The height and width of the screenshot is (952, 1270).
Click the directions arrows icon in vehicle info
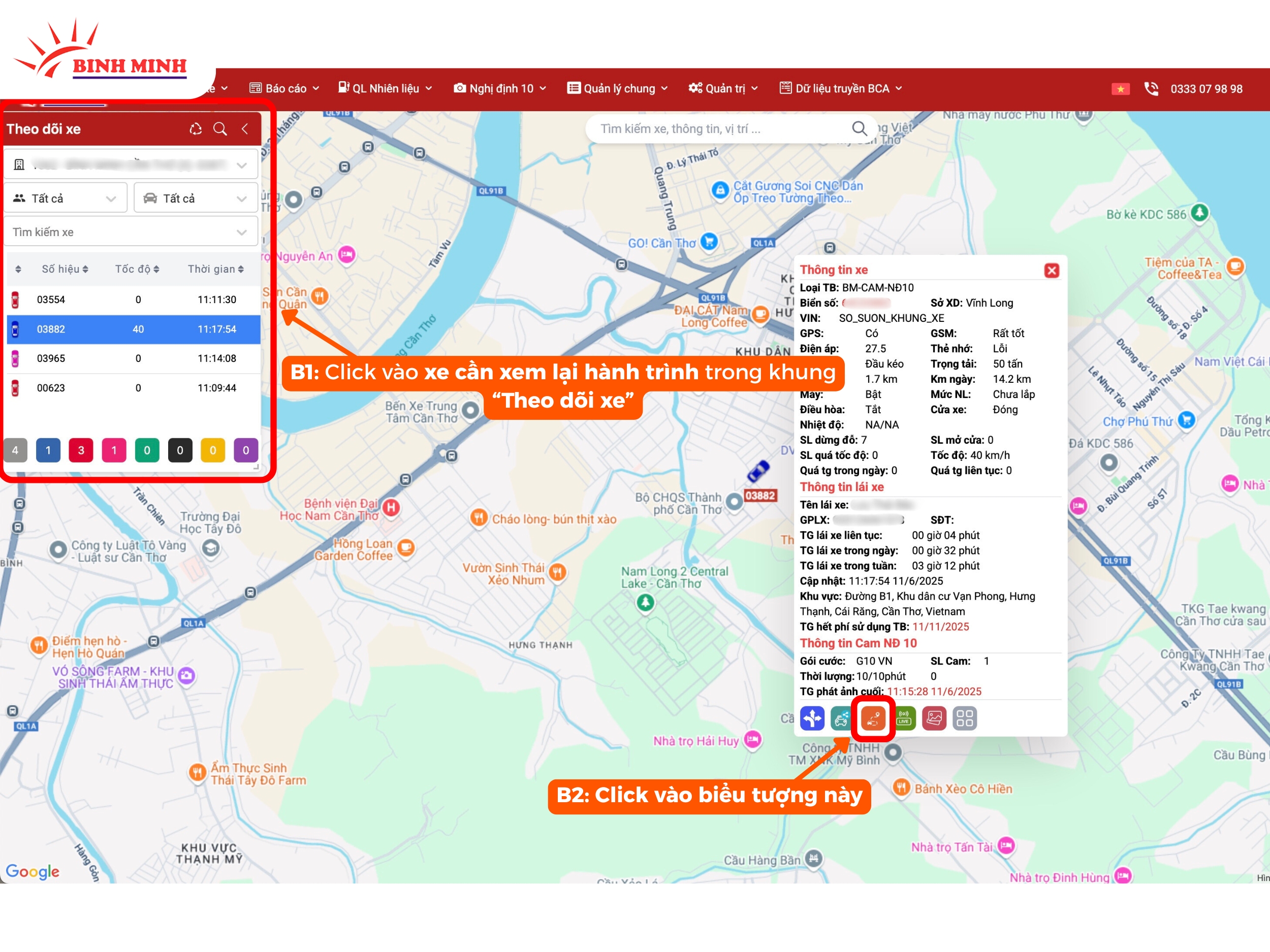[812, 718]
